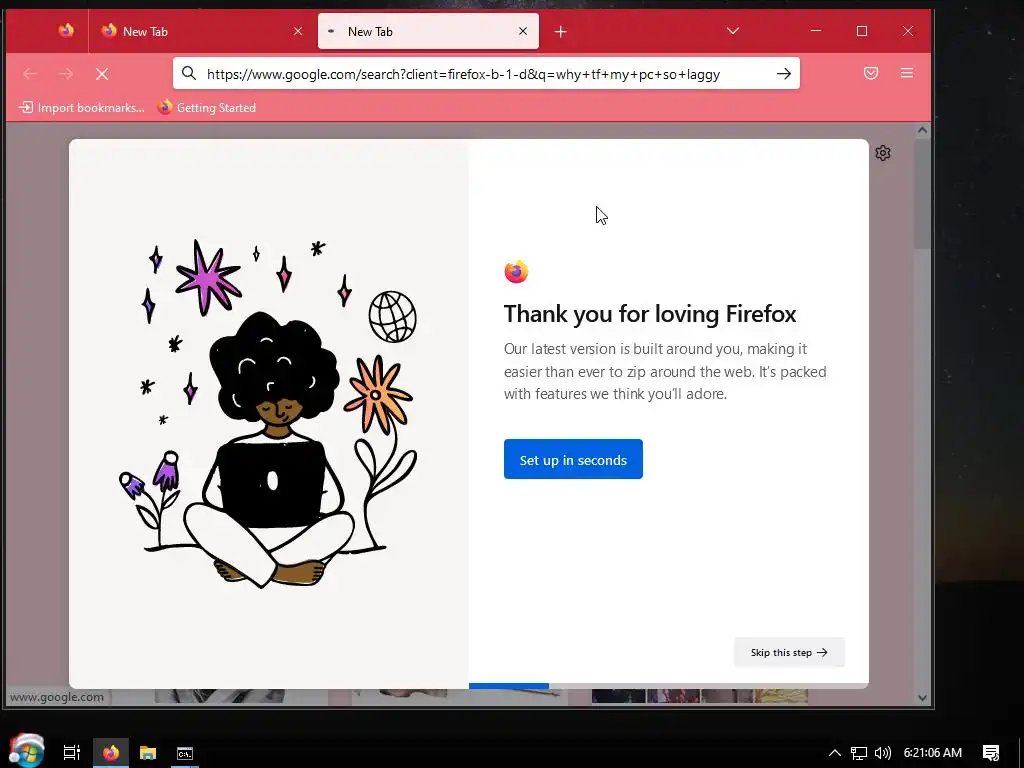The height and width of the screenshot is (768, 1024).
Task: Click the Thank you for loving Firefox heading
Action: 650,314
